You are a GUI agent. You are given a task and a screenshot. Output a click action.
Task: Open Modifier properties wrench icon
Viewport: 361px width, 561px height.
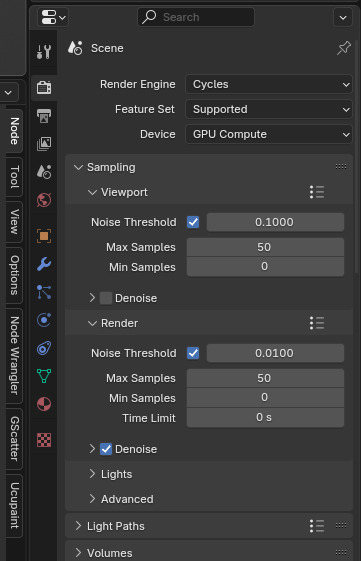pos(44,264)
